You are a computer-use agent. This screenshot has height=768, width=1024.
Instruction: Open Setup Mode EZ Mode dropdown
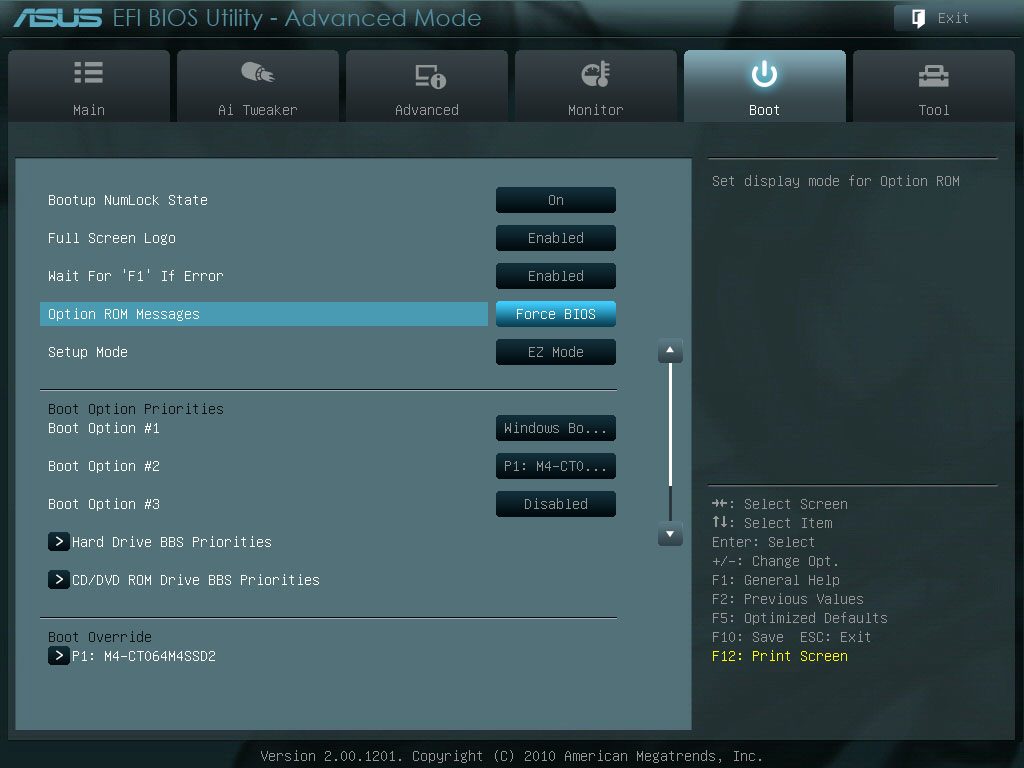556,352
